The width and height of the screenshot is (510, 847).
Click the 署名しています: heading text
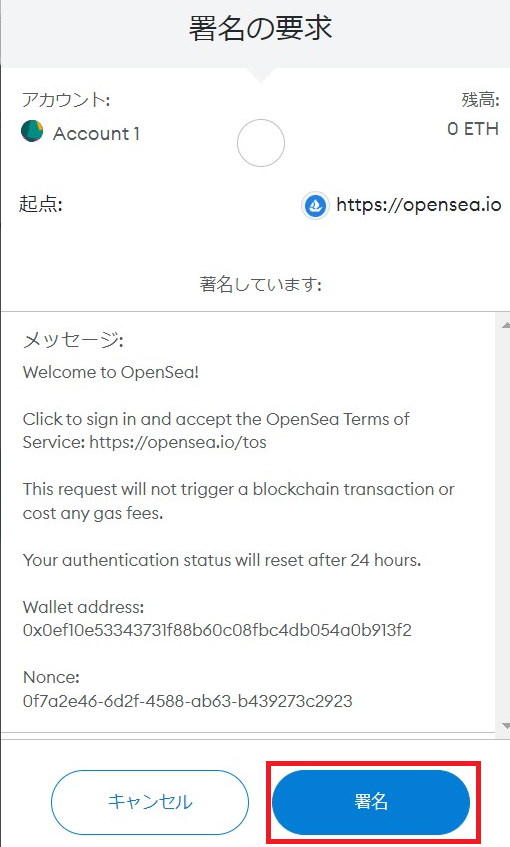click(x=261, y=284)
